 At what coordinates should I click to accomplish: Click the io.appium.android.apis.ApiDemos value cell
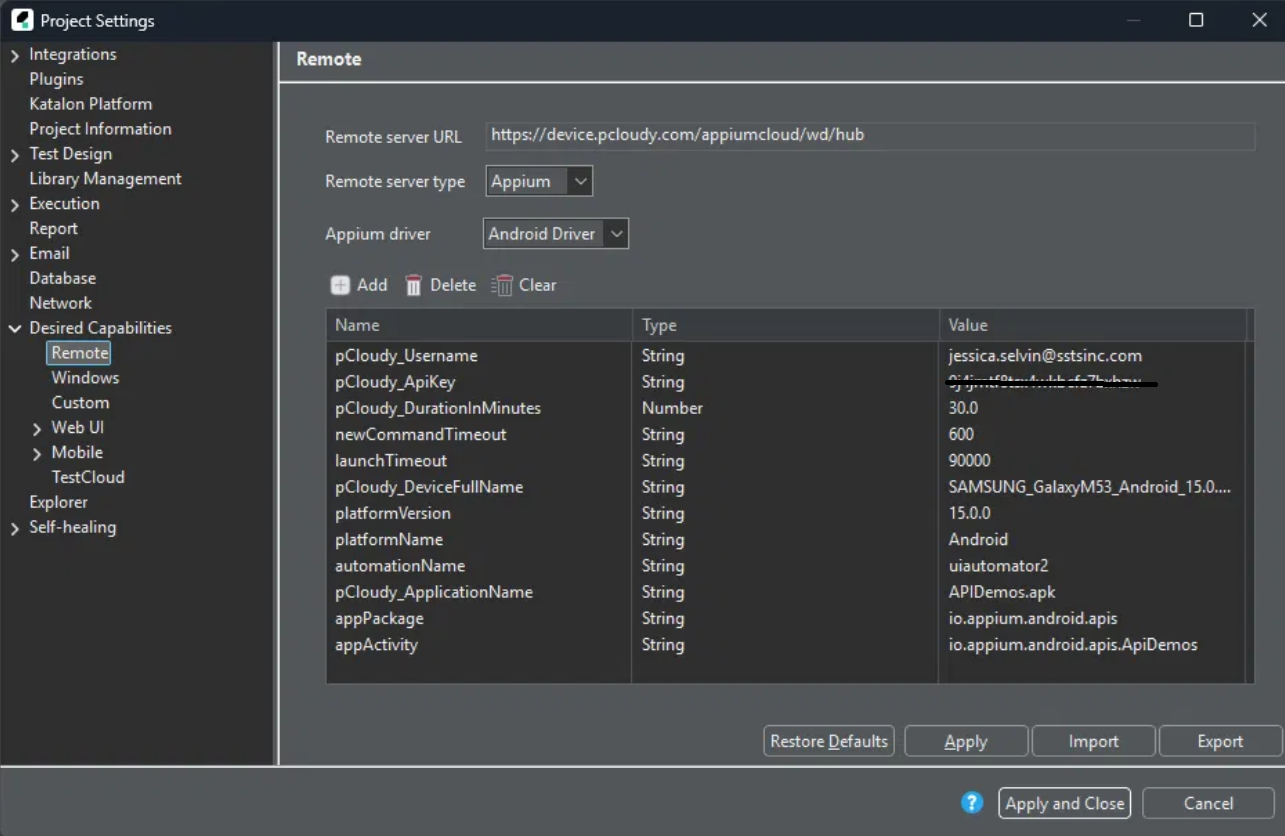[1073, 644]
